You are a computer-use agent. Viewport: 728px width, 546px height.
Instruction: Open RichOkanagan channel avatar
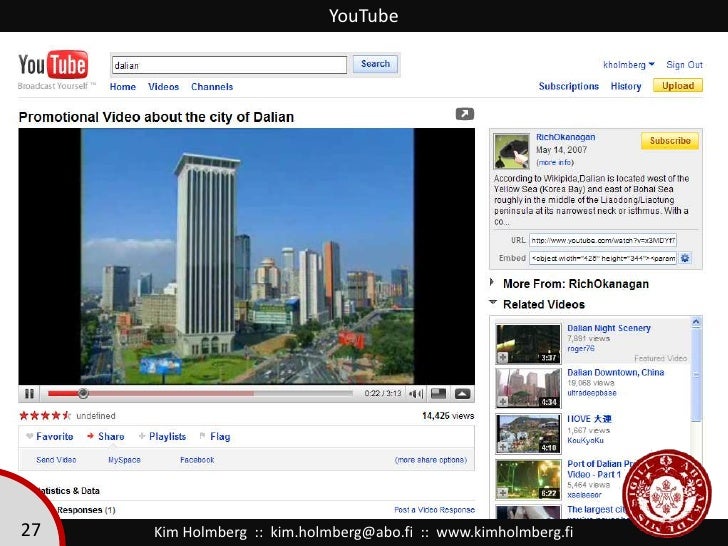click(511, 151)
